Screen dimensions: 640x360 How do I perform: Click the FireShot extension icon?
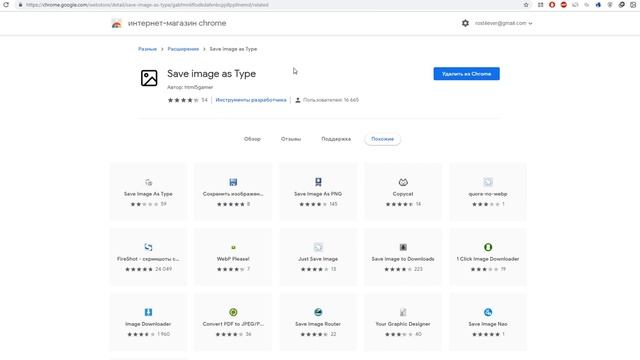pyautogui.click(x=148, y=247)
